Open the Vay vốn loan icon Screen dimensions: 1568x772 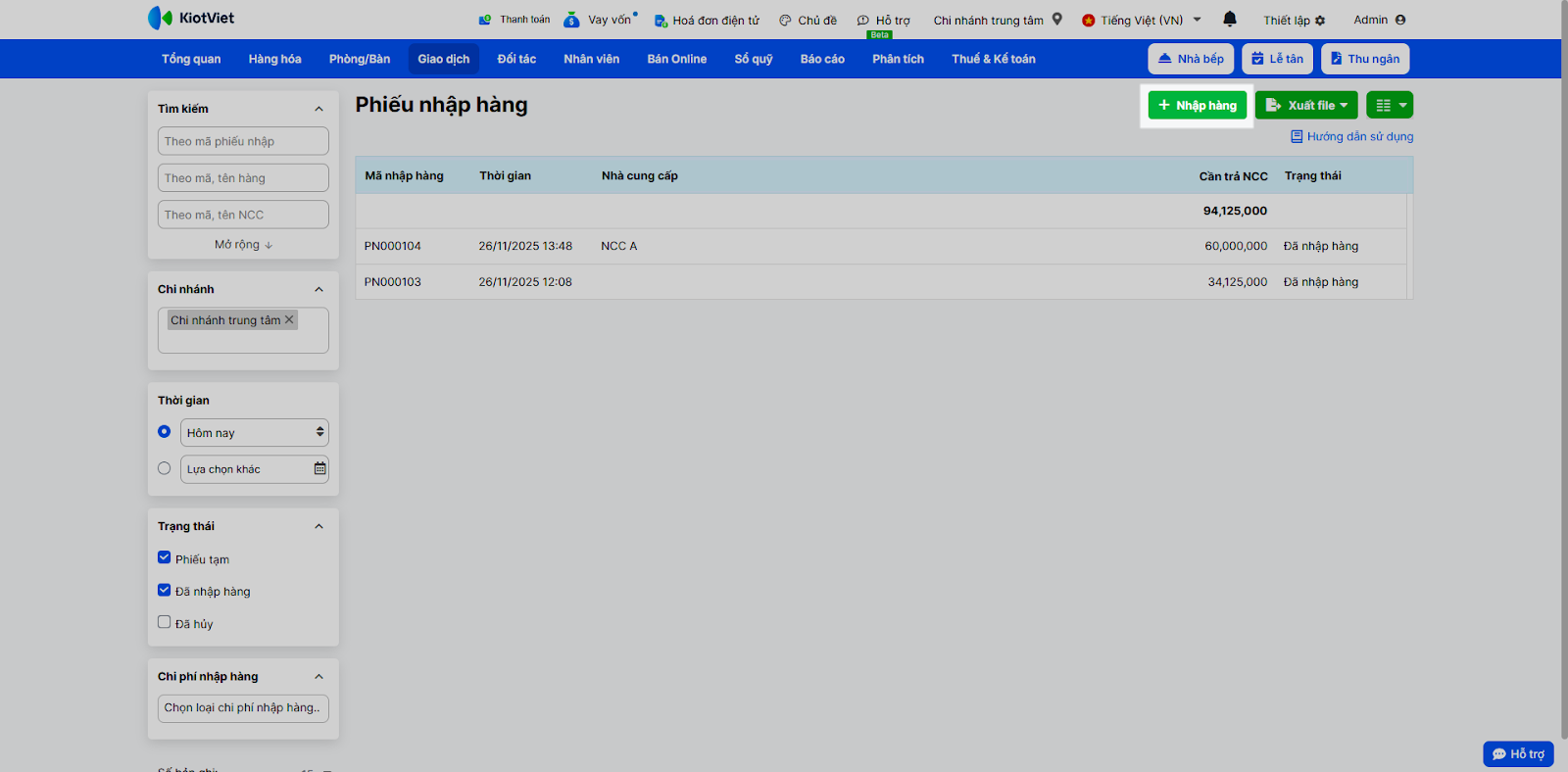pos(571,20)
